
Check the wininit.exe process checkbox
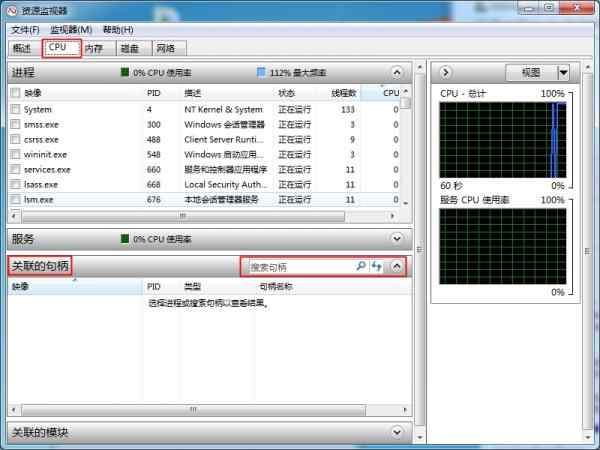(x=15, y=154)
